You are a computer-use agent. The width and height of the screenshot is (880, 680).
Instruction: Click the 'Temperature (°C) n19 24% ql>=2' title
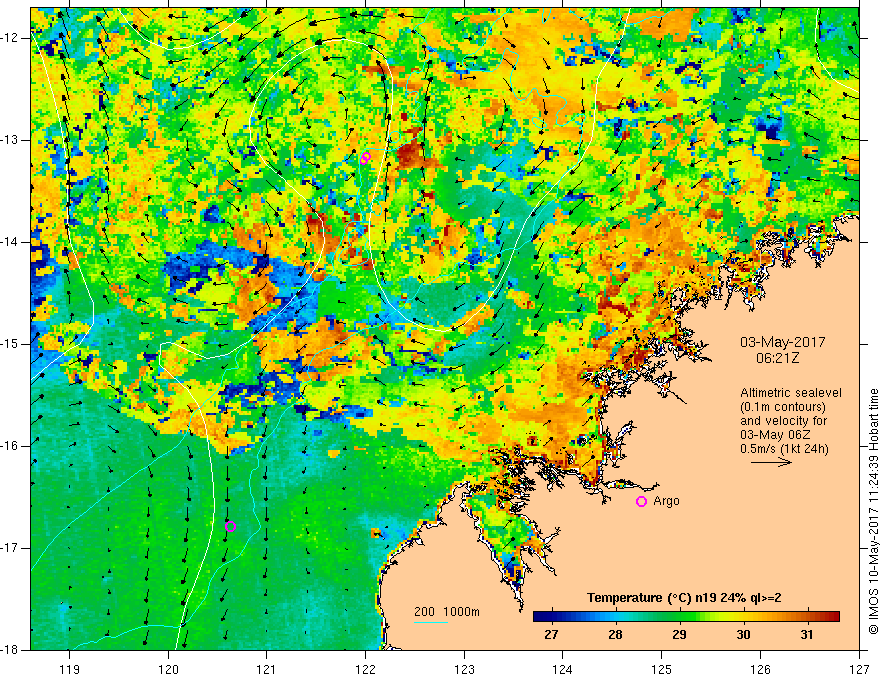click(684, 598)
